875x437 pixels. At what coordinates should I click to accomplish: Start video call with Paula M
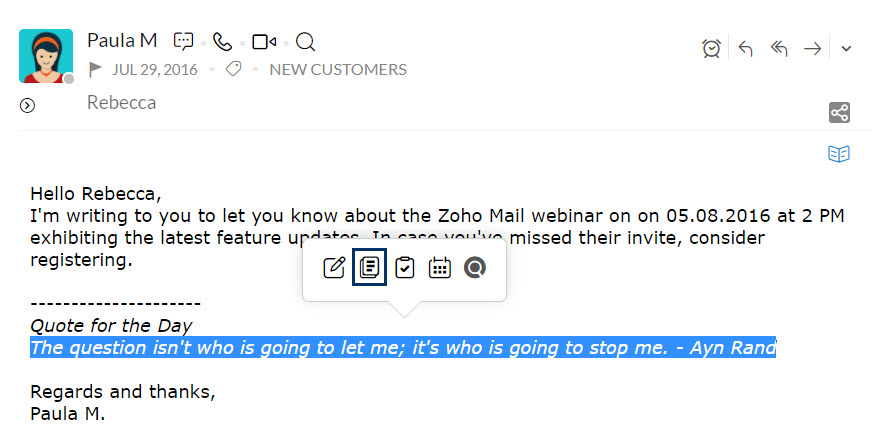264,42
